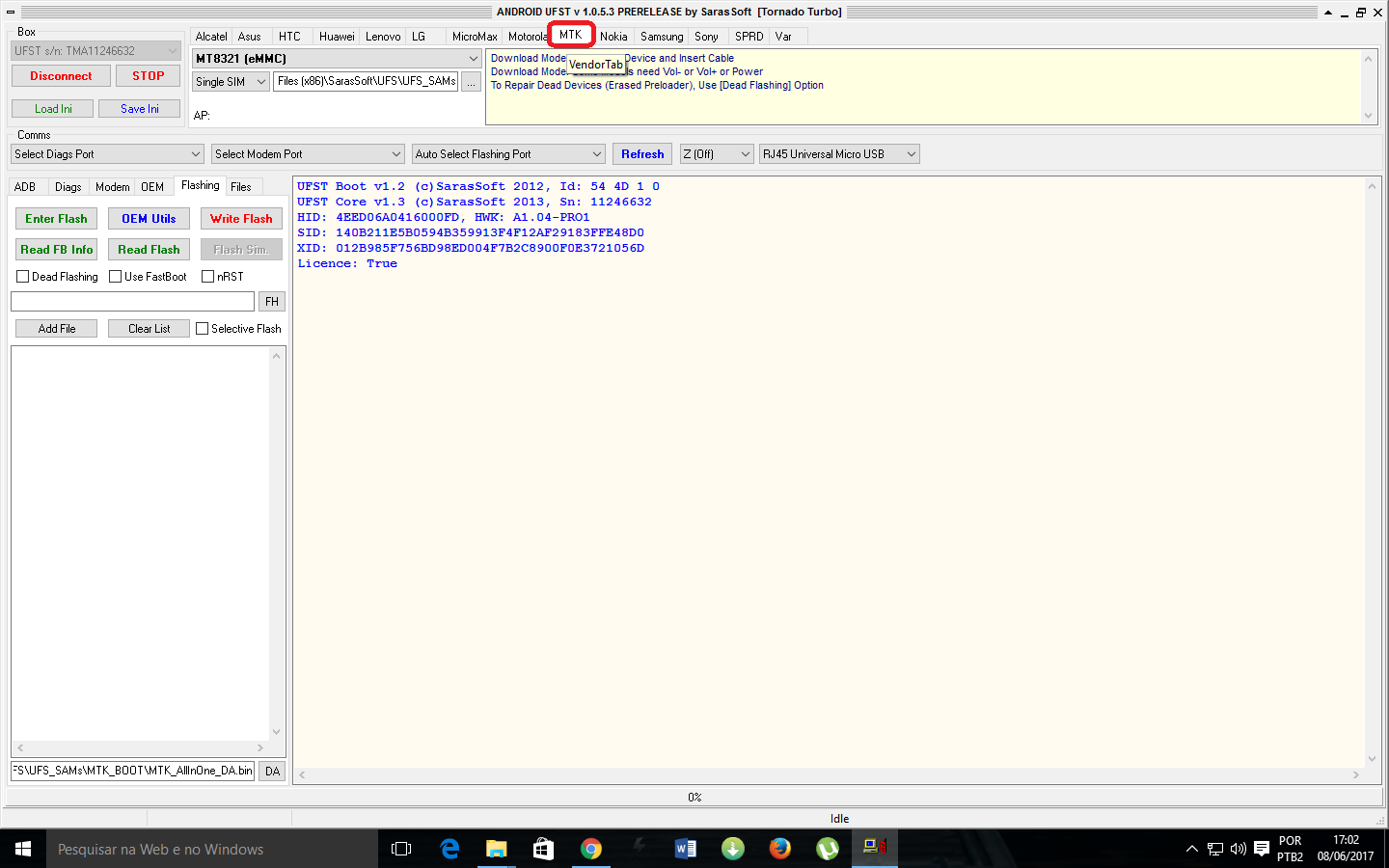Viewport: 1389px width, 868px height.
Task: Open the green download manager taskbar icon
Action: click(733, 849)
